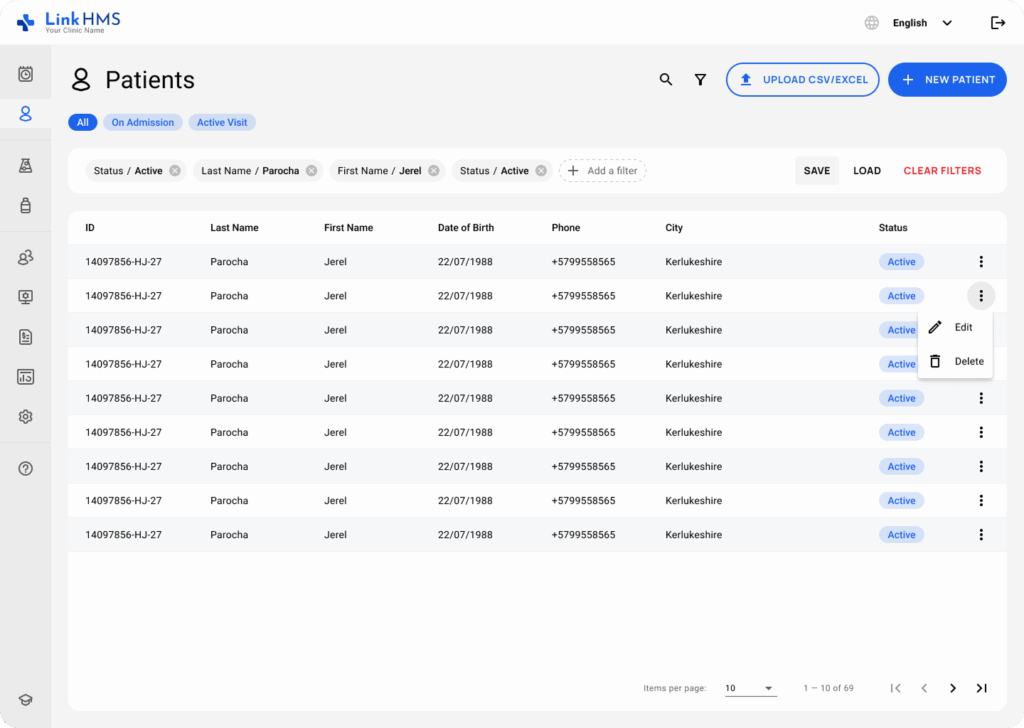Screen dimensions: 1024x728
Task: Open Add a filter selector
Action: click(602, 170)
